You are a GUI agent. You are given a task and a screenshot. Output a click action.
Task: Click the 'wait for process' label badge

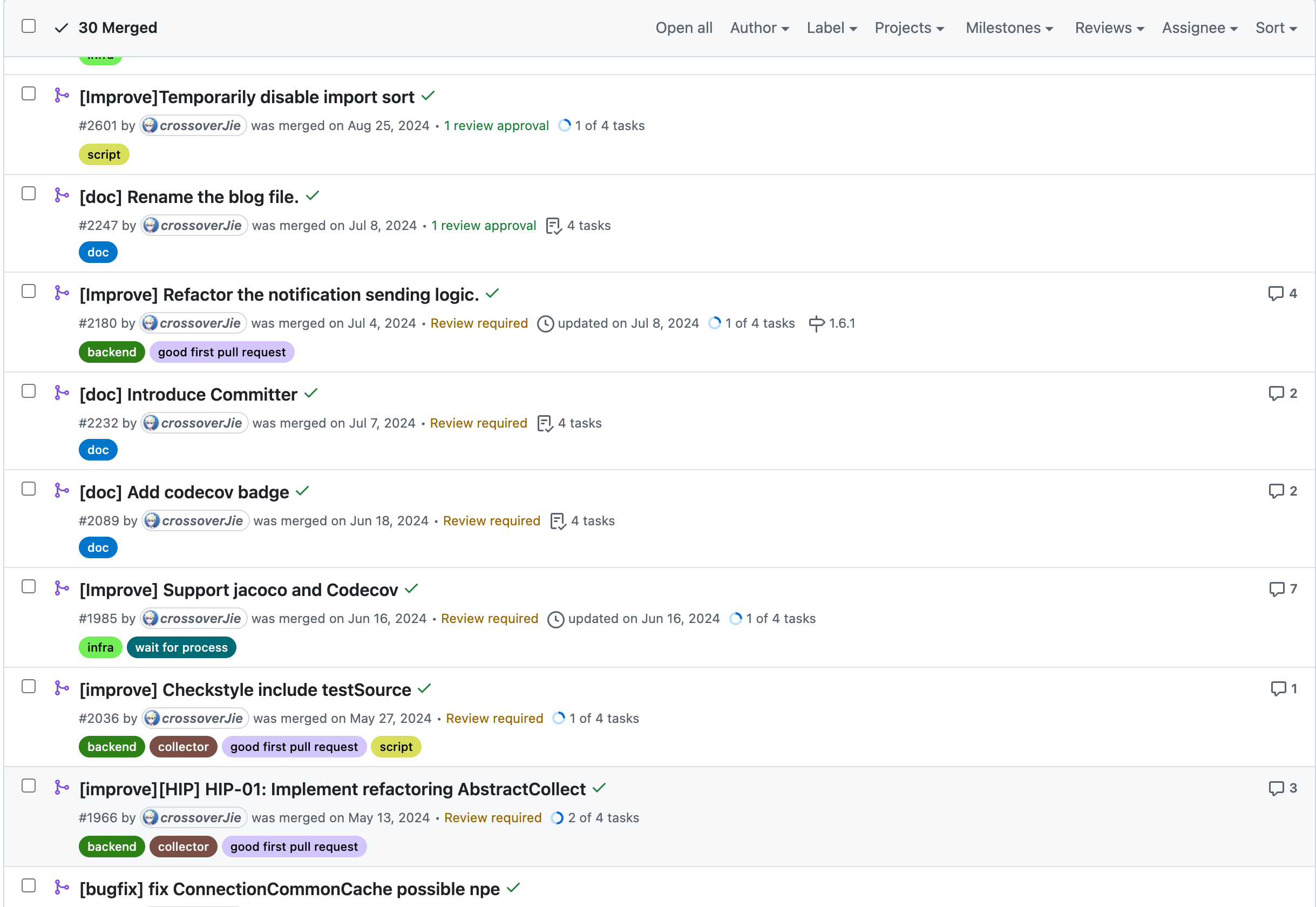[x=181, y=647]
